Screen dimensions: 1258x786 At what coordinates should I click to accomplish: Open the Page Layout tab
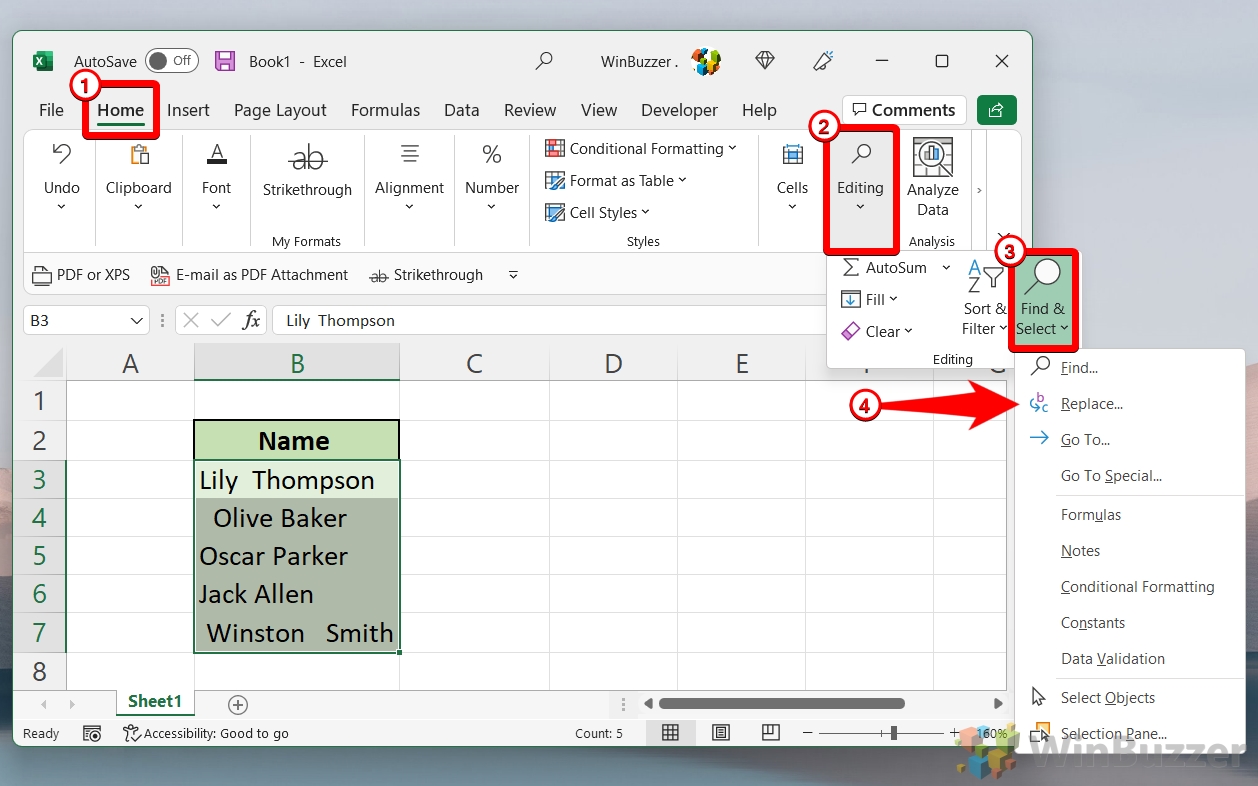[280, 110]
